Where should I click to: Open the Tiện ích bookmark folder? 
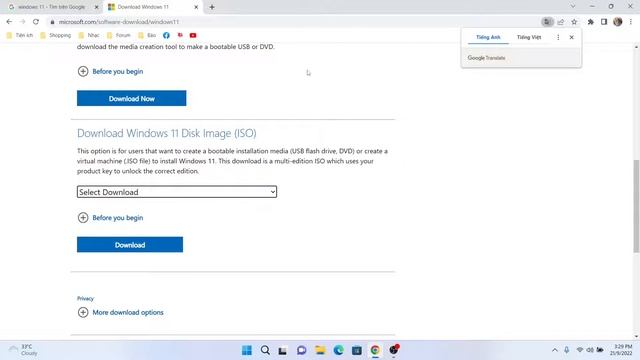20,36
